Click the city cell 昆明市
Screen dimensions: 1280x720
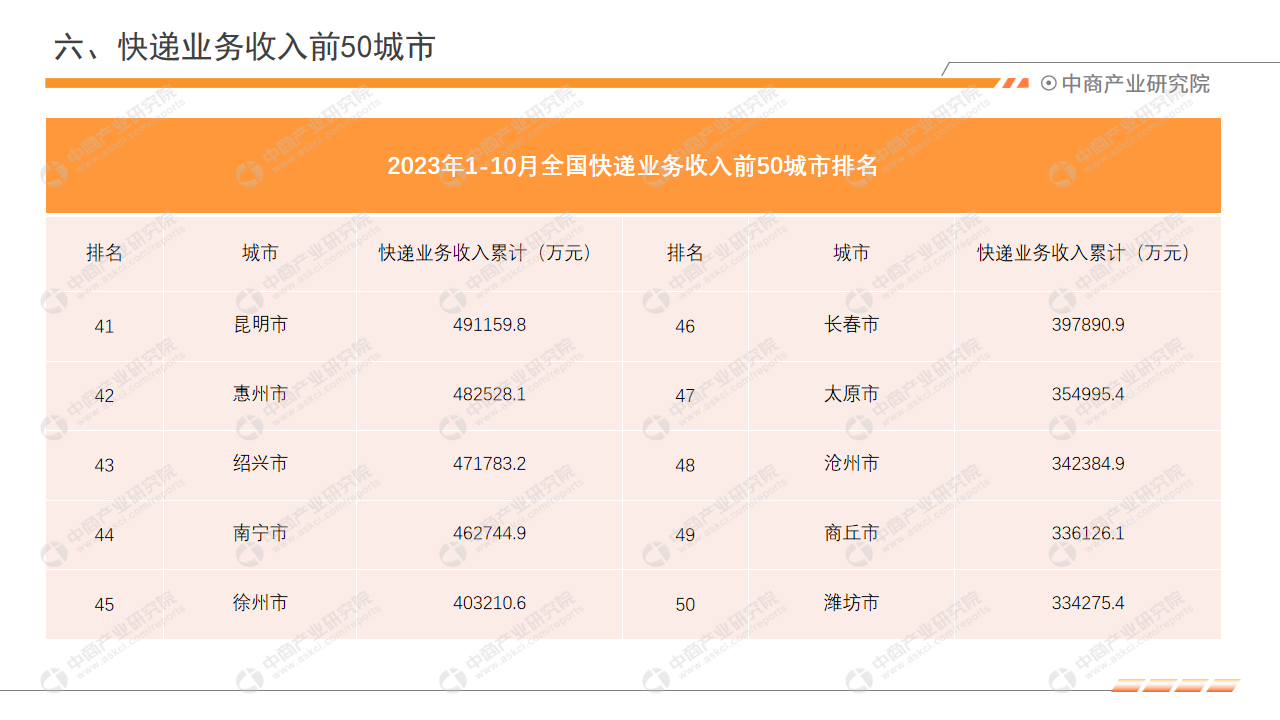point(260,325)
